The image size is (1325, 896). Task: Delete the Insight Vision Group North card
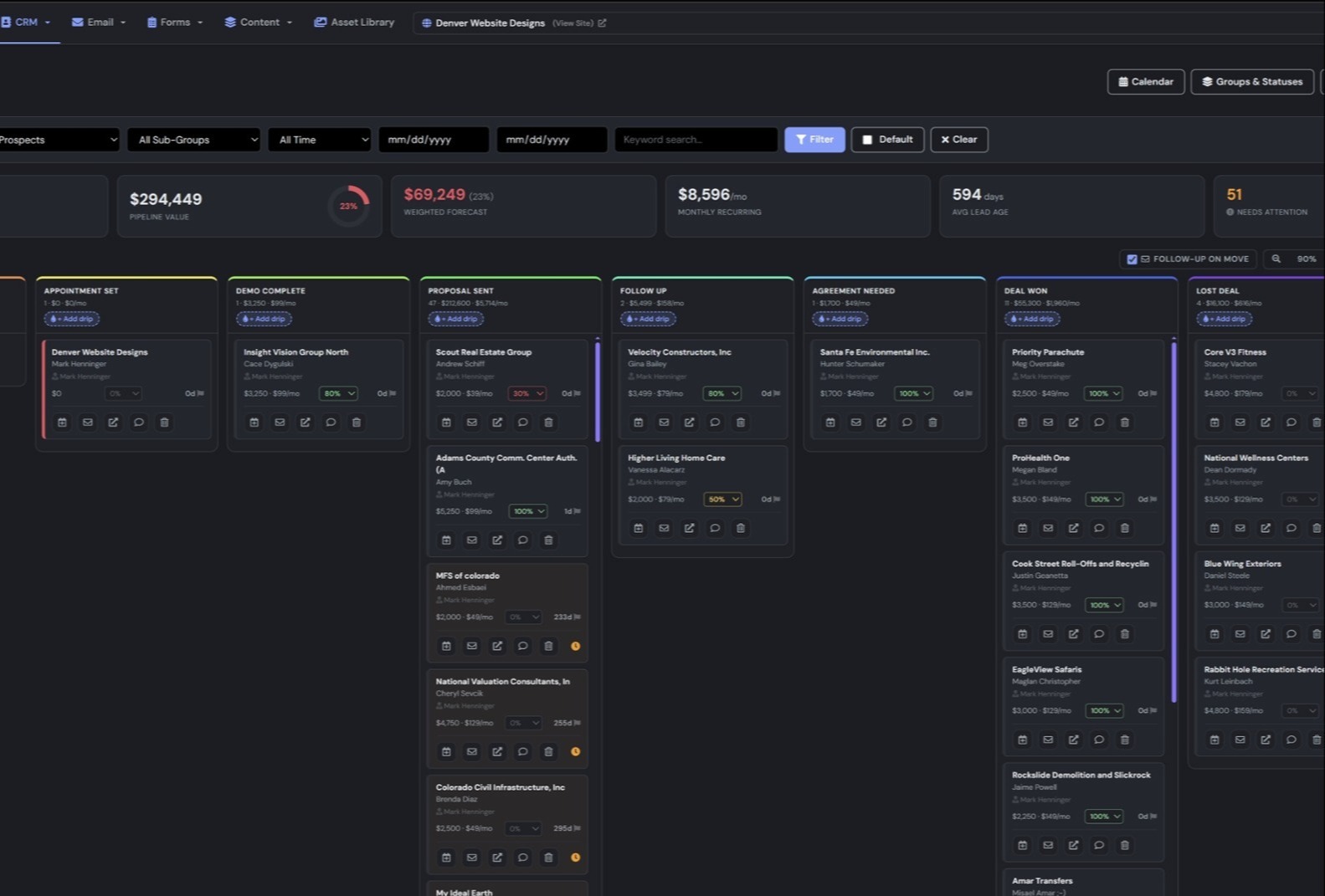coord(357,422)
